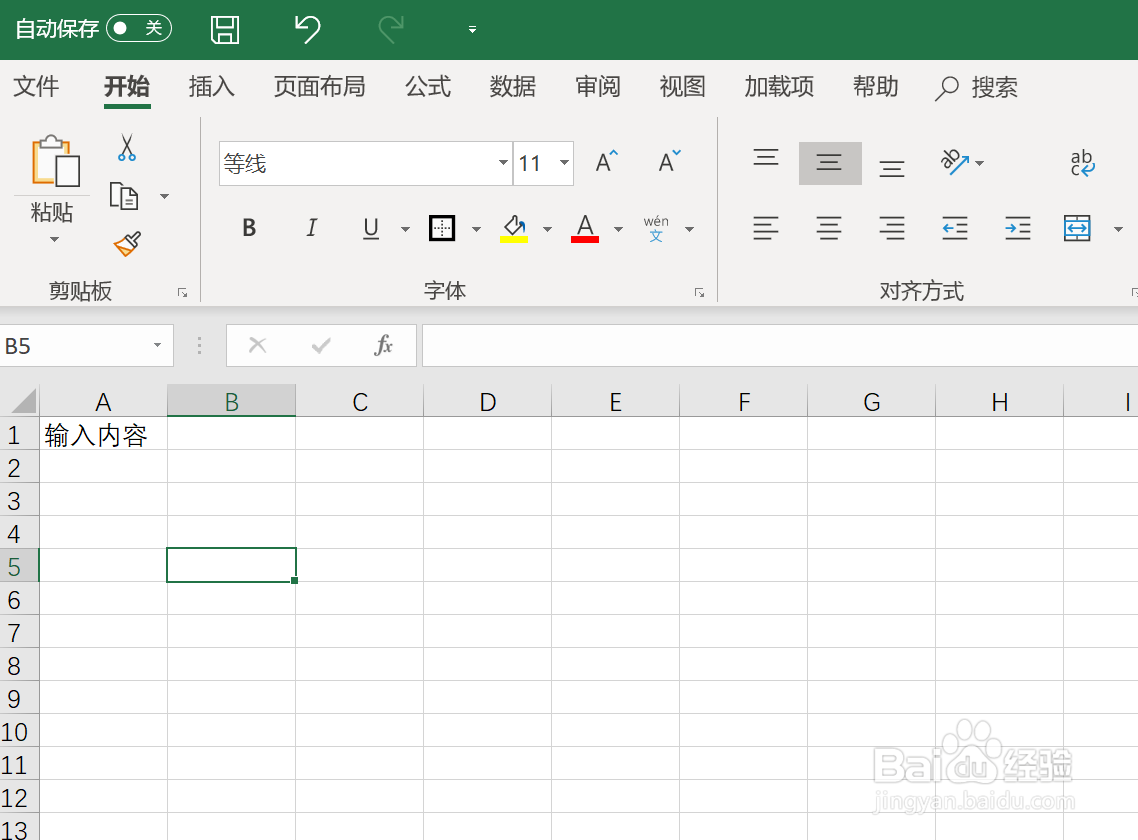Image resolution: width=1138 pixels, height=840 pixels.
Task: Expand the underline style arrow
Action: click(x=405, y=229)
